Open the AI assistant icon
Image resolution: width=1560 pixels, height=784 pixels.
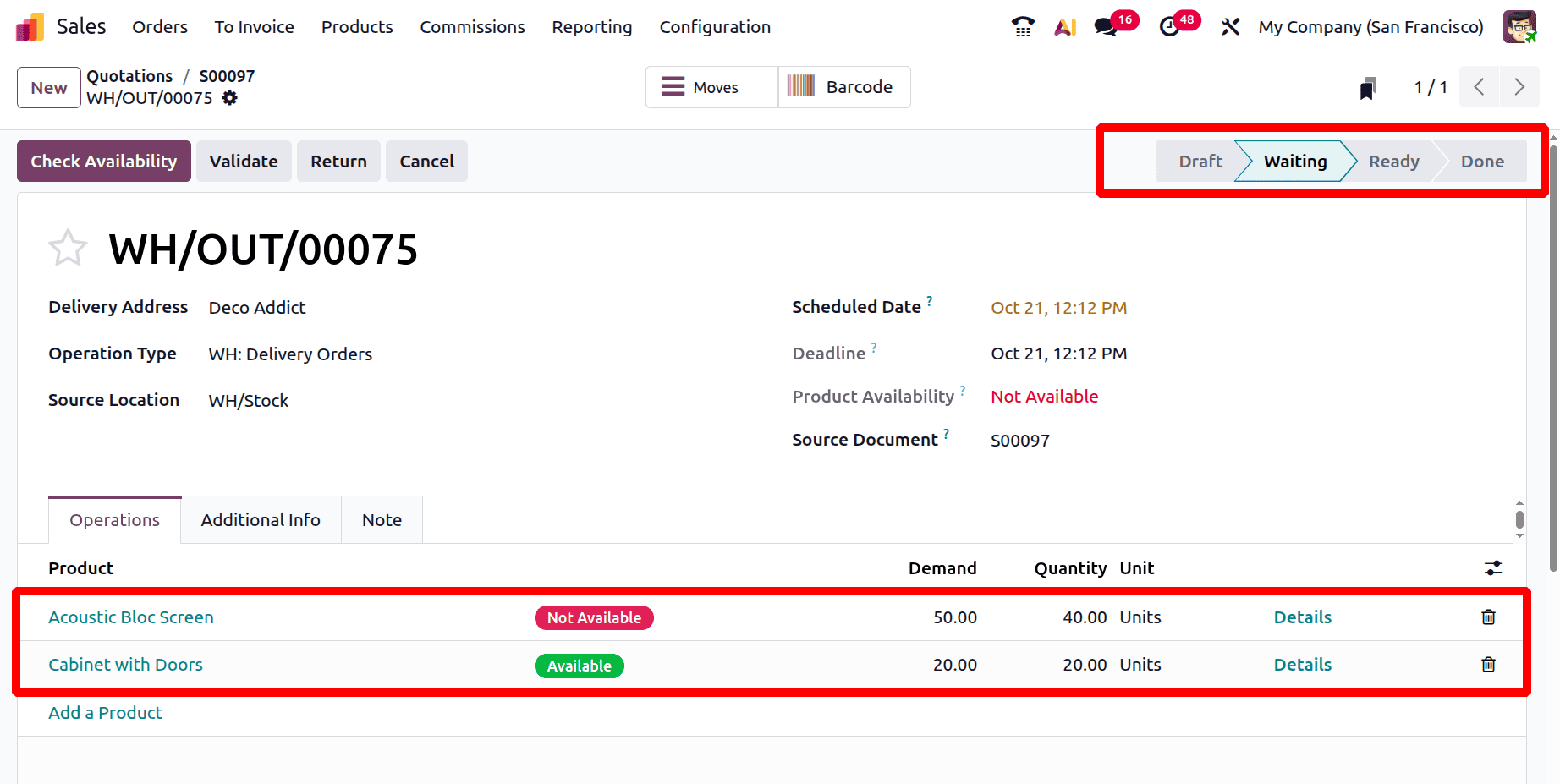click(x=1065, y=27)
